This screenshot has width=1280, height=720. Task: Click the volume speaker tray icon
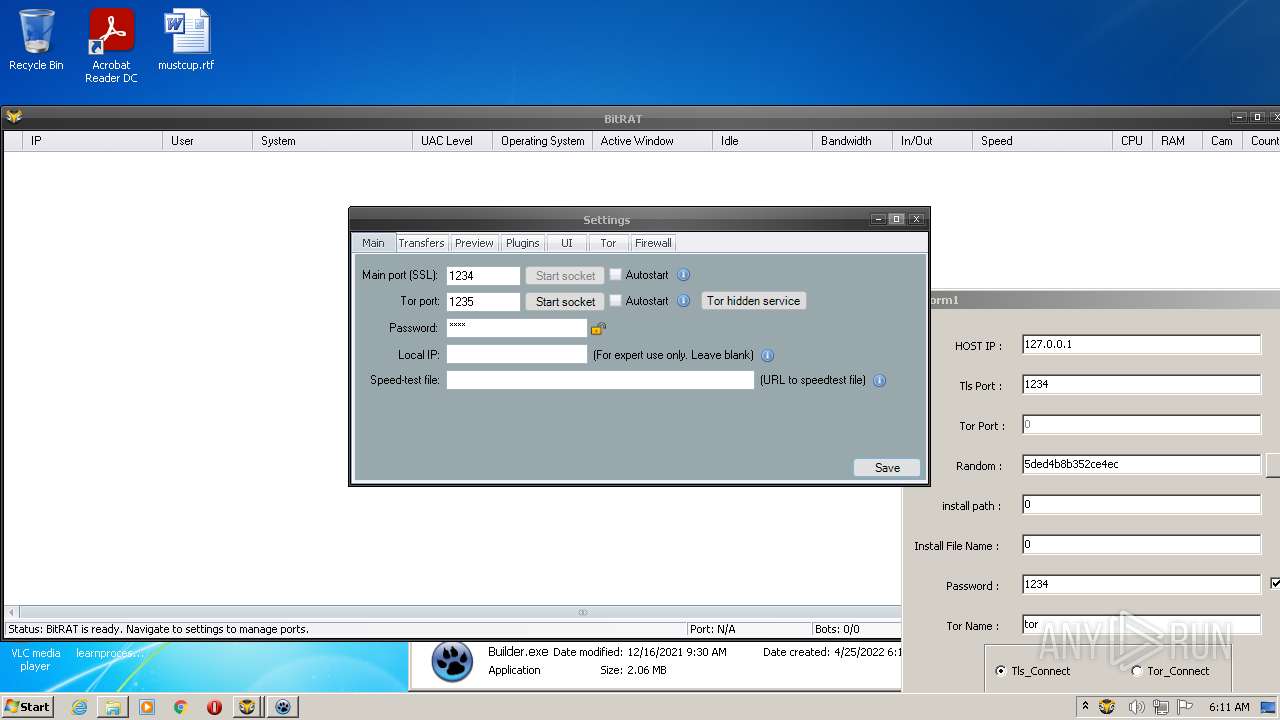click(1136, 707)
